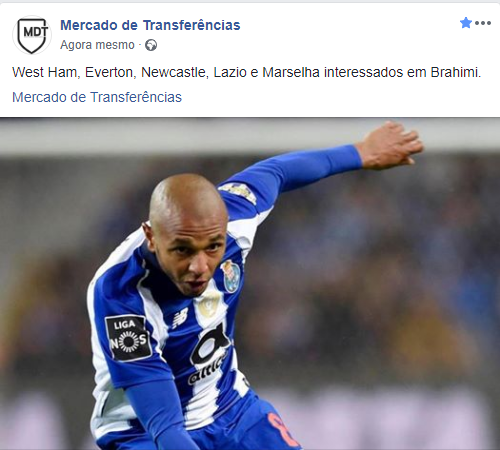Click the FC Porto crest on jersey
Viewport: 500px width, 450px height.
pos(230,276)
